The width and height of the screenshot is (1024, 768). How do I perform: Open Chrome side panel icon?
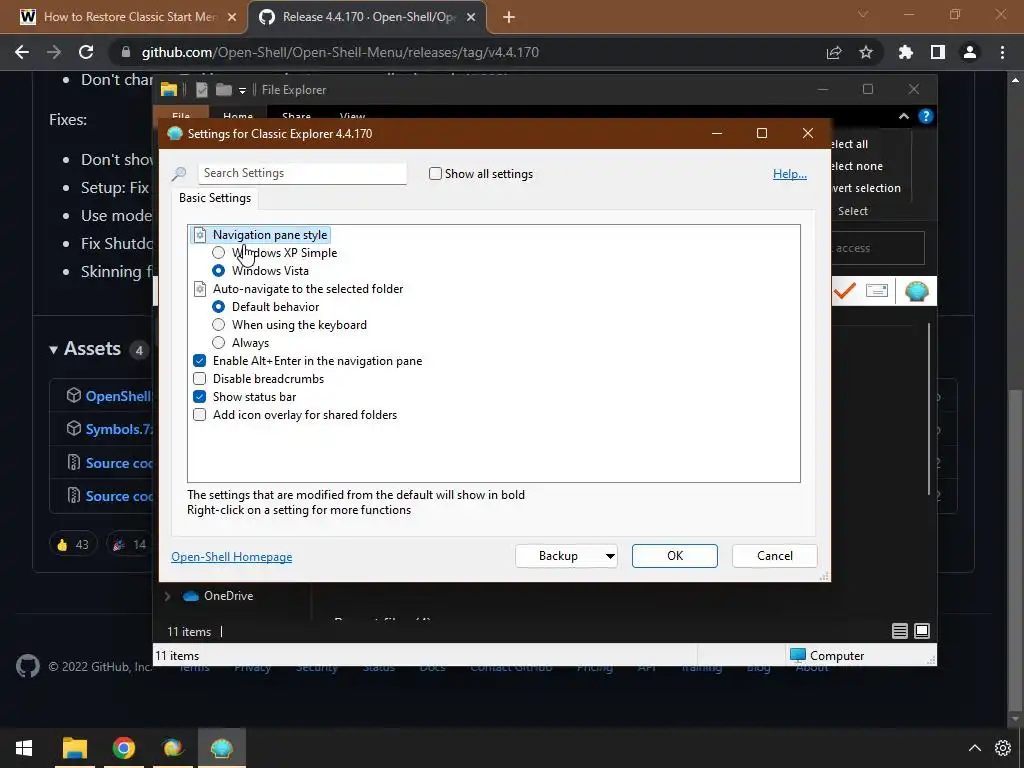(938, 52)
